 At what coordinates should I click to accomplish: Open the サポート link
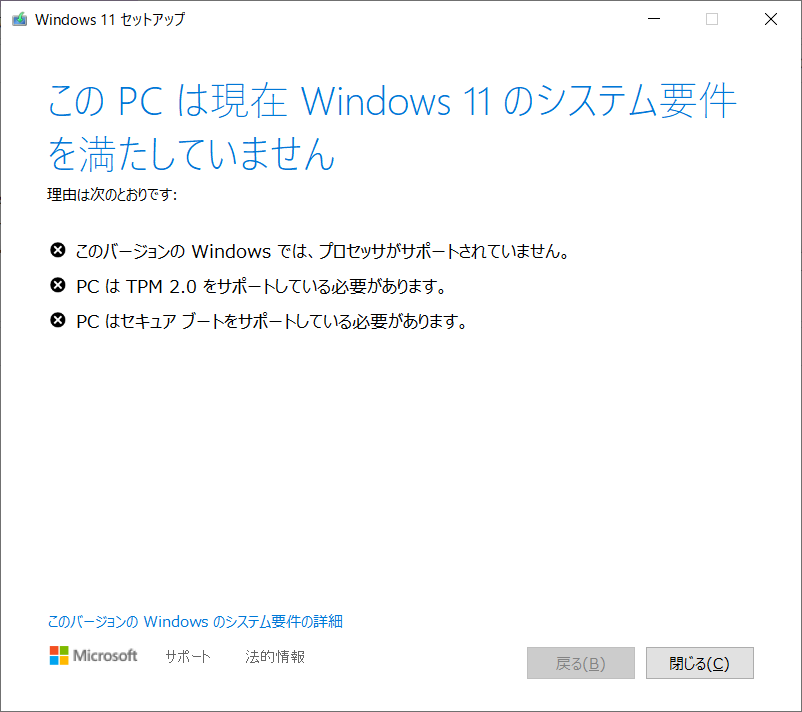click(x=188, y=656)
